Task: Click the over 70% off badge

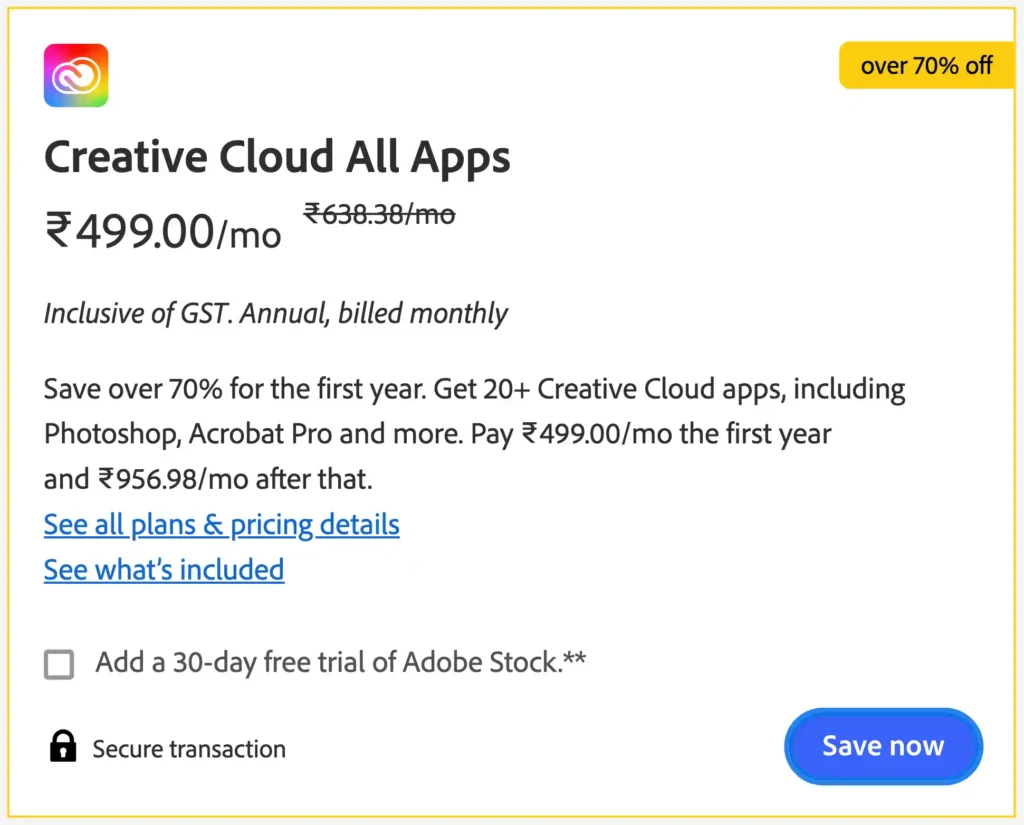Action: (925, 64)
